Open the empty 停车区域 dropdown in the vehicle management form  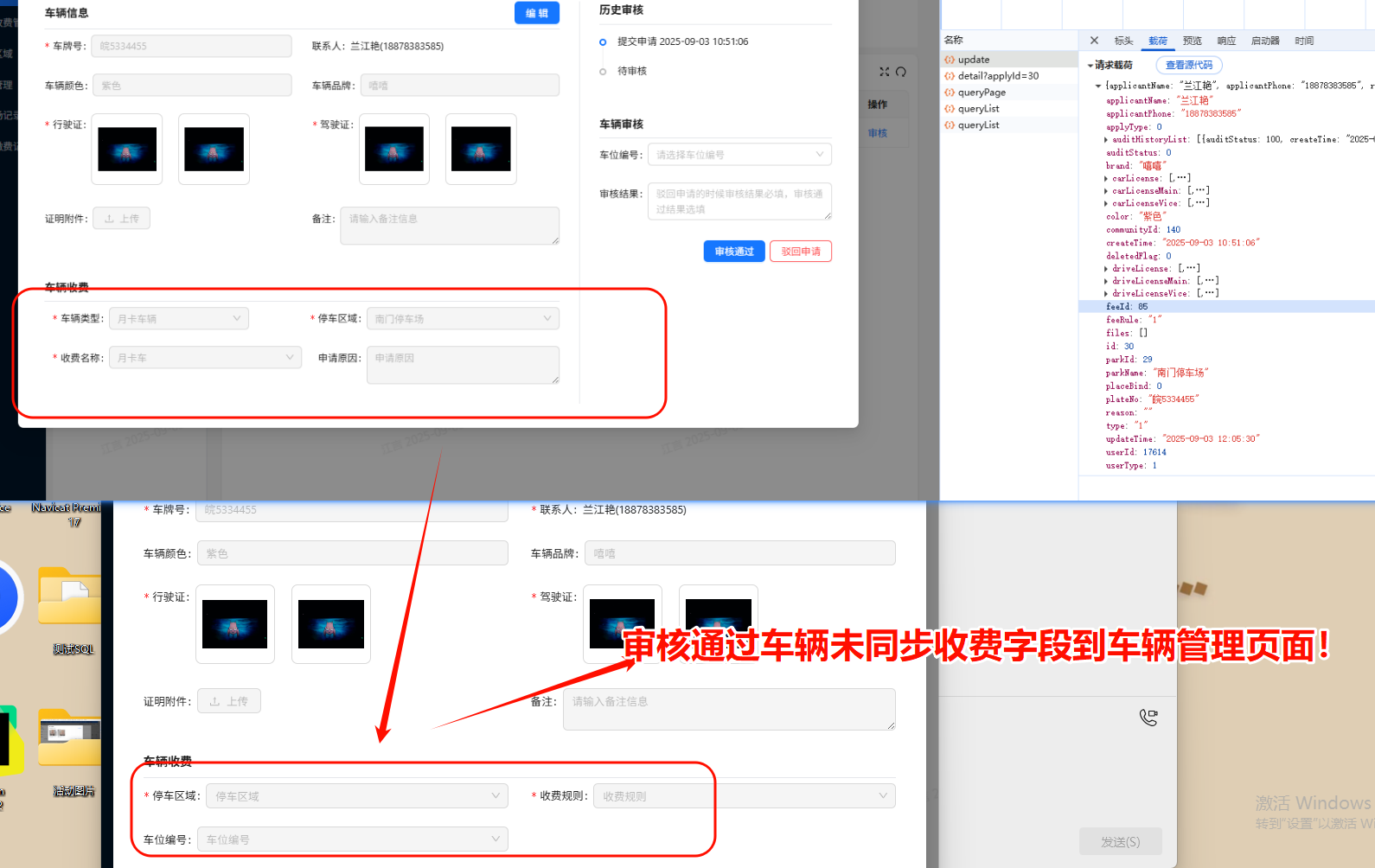pos(357,796)
